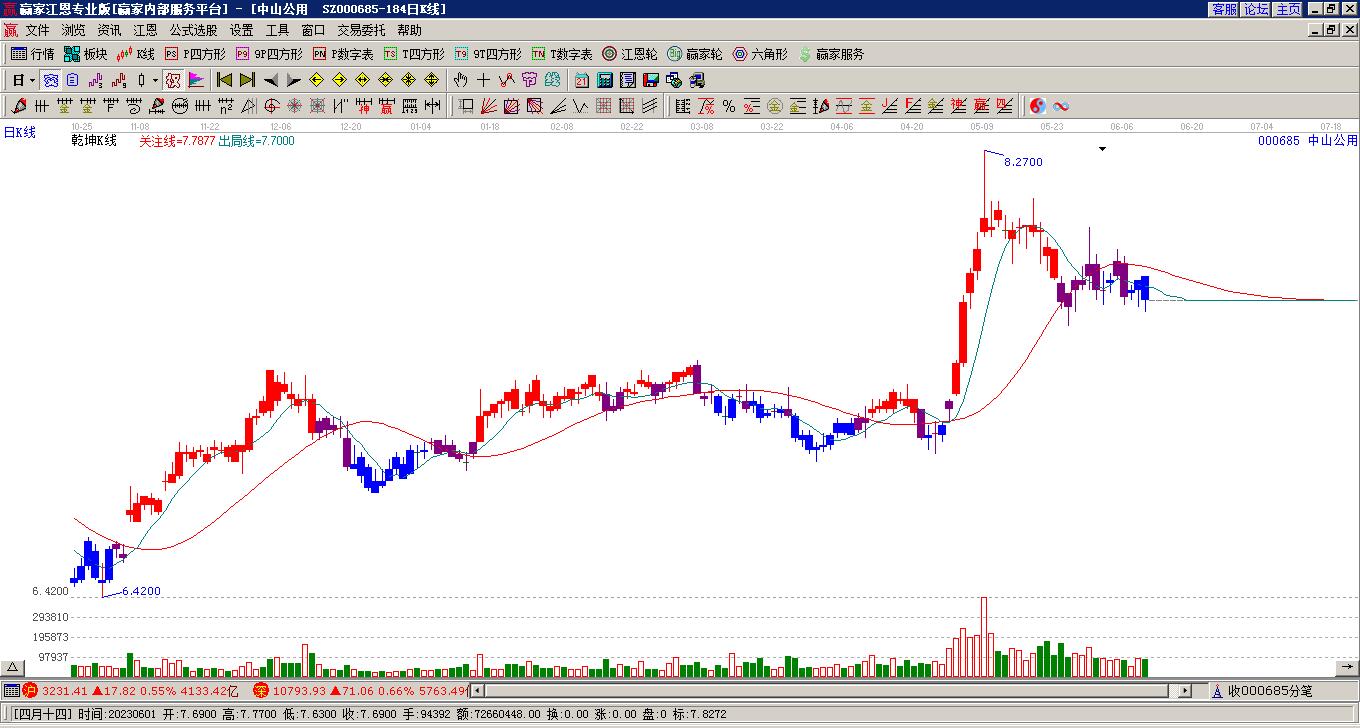Open the 交易委托 menu
The width and height of the screenshot is (1360, 728).
(361, 31)
